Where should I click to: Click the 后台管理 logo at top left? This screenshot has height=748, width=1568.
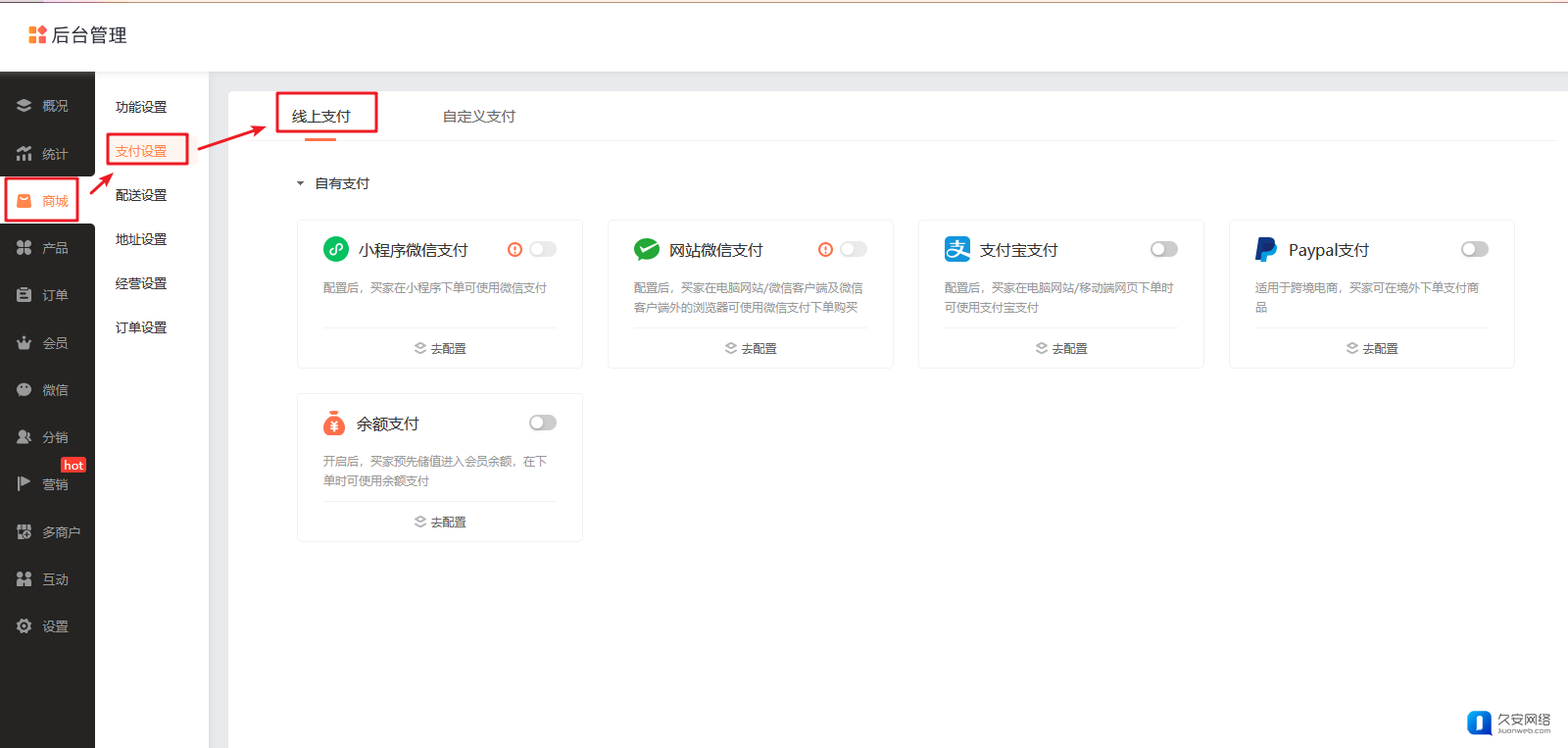tap(77, 35)
